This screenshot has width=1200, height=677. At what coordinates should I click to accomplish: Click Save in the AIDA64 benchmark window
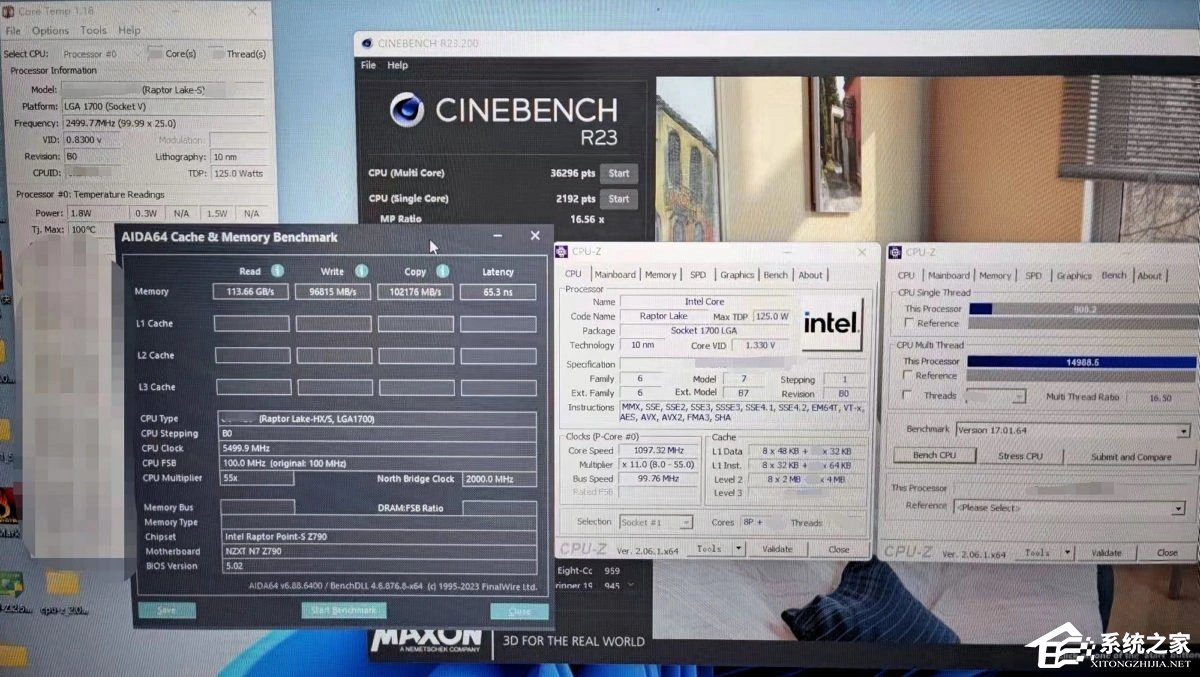[167, 610]
